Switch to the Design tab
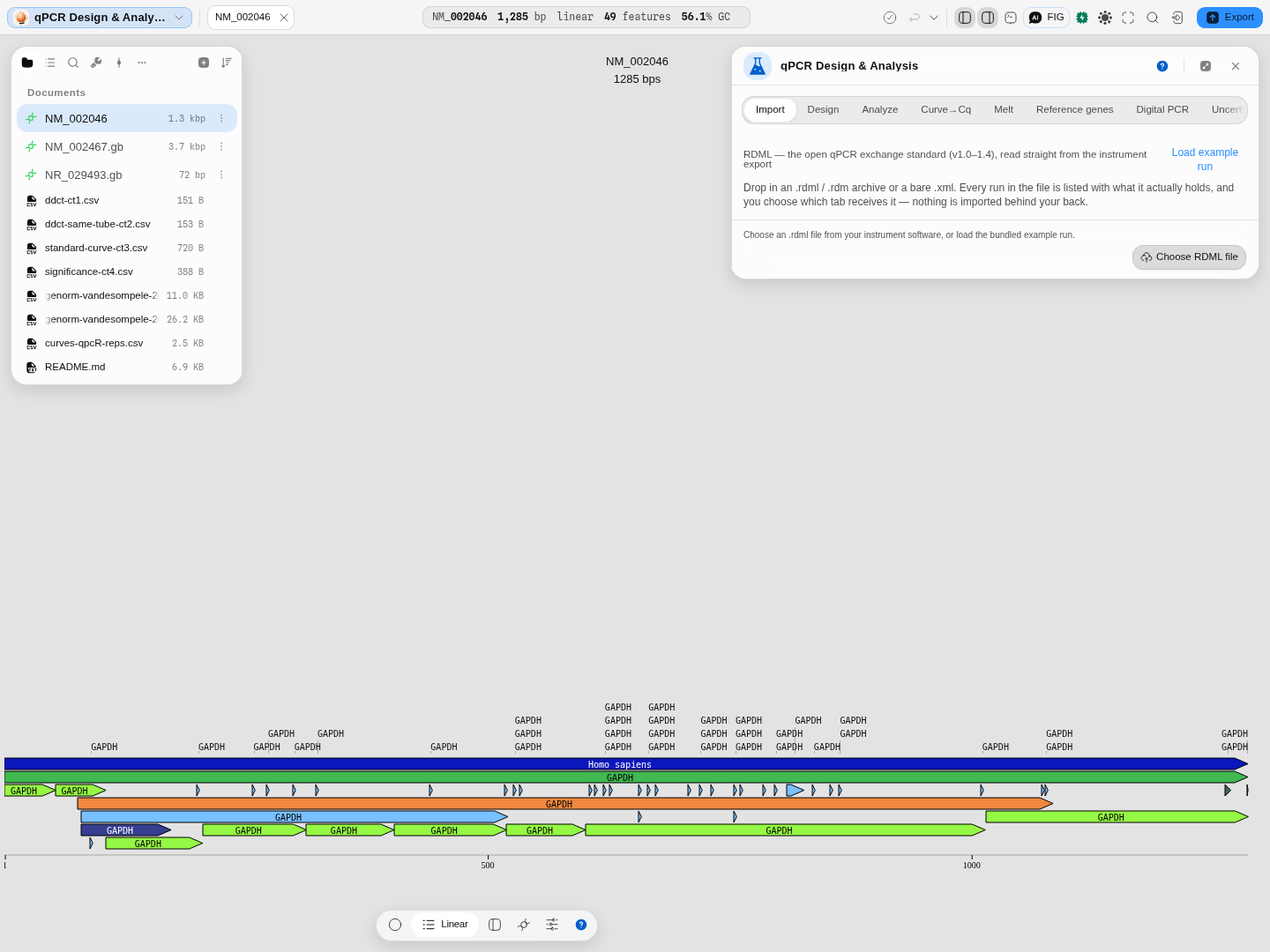The width and height of the screenshot is (1270, 952). point(823,109)
